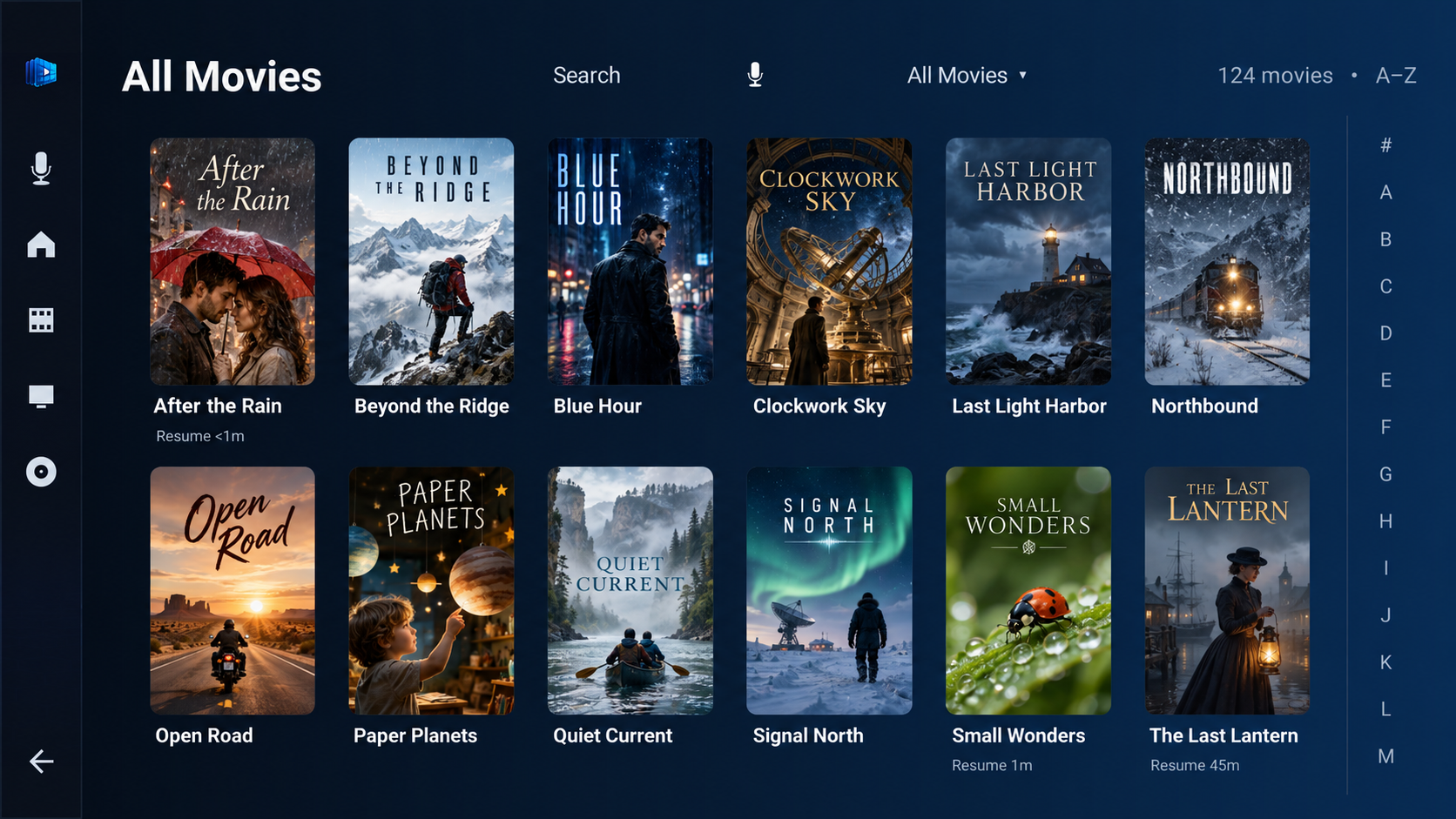Activate voice control in the sidebar

pos(41,168)
